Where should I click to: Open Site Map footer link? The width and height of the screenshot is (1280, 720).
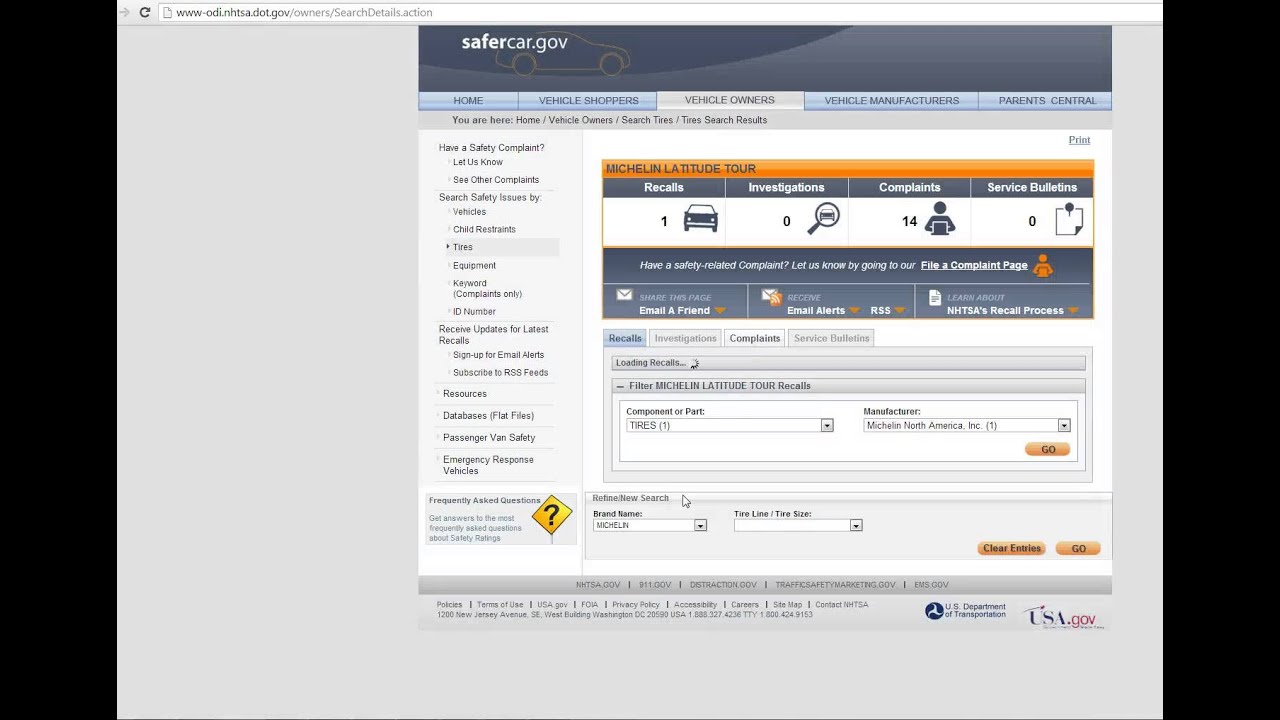[787, 605]
